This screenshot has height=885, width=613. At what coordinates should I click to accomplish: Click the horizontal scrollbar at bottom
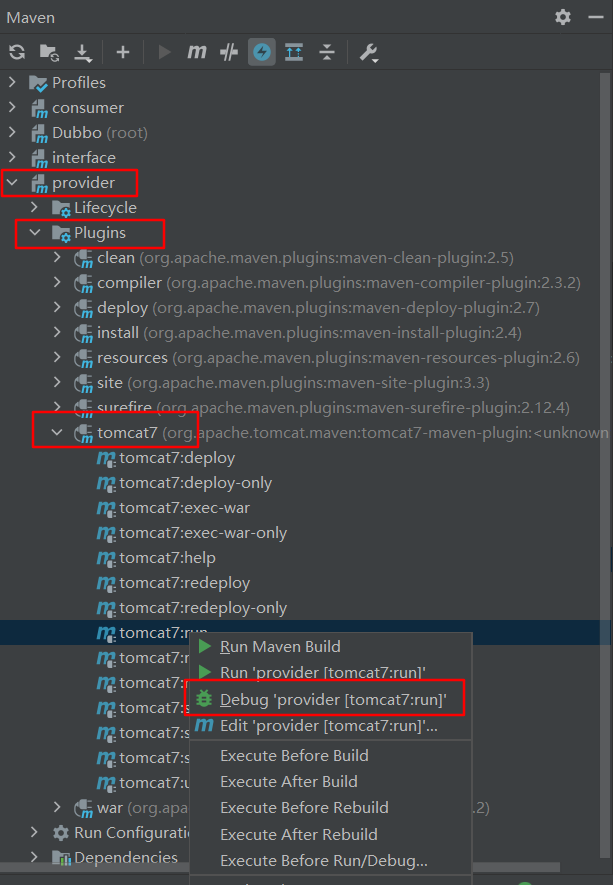point(280,867)
